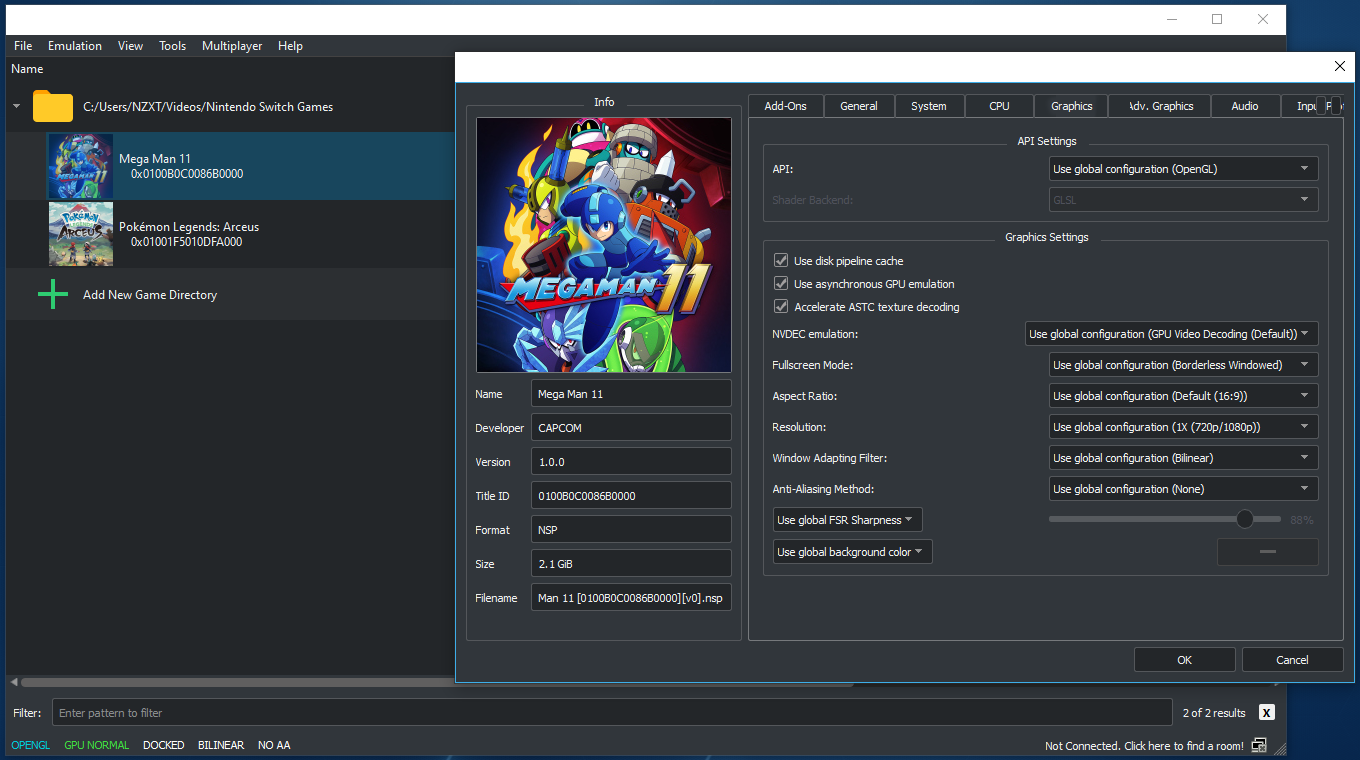The image size is (1360, 760).
Task: Toggle the GPU NORMAL status button
Action: pyautogui.click(x=97, y=745)
